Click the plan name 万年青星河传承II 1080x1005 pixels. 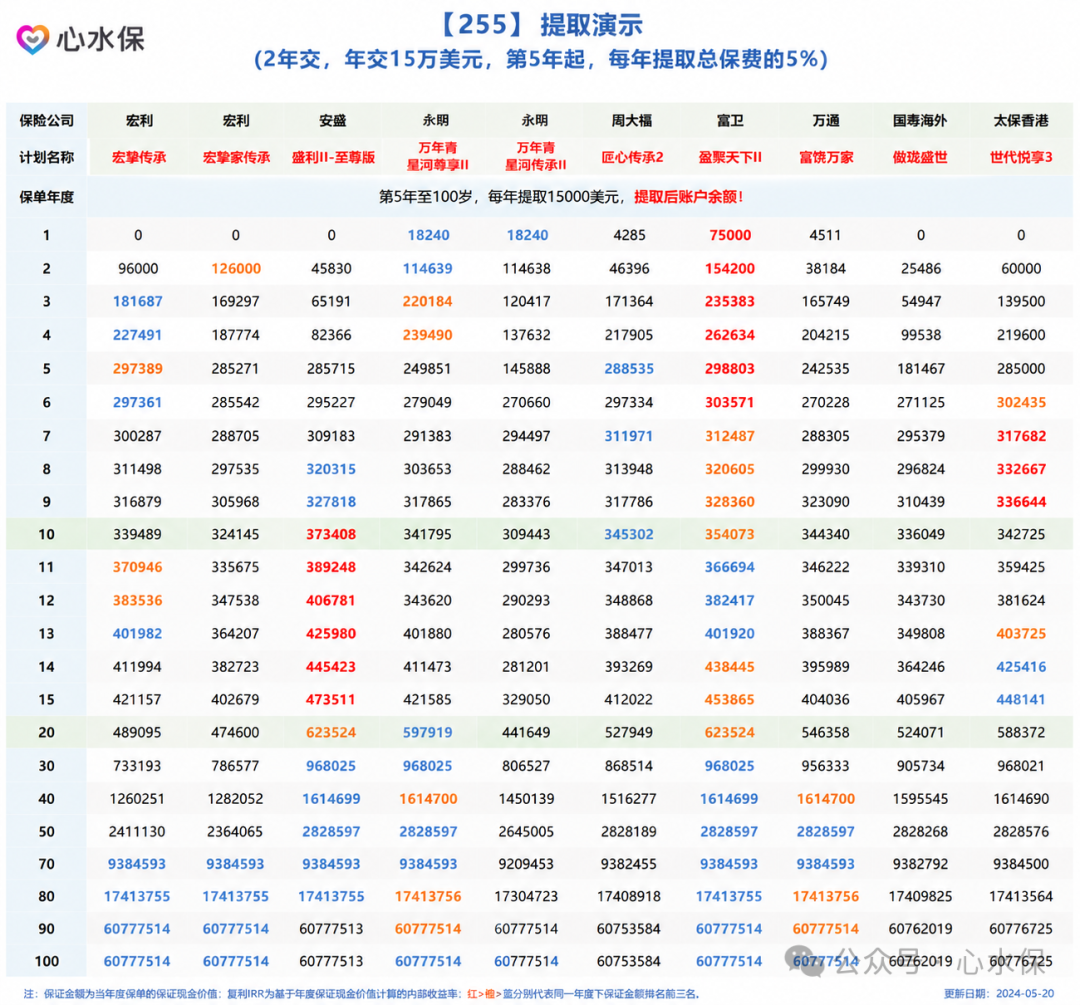click(535, 156)
